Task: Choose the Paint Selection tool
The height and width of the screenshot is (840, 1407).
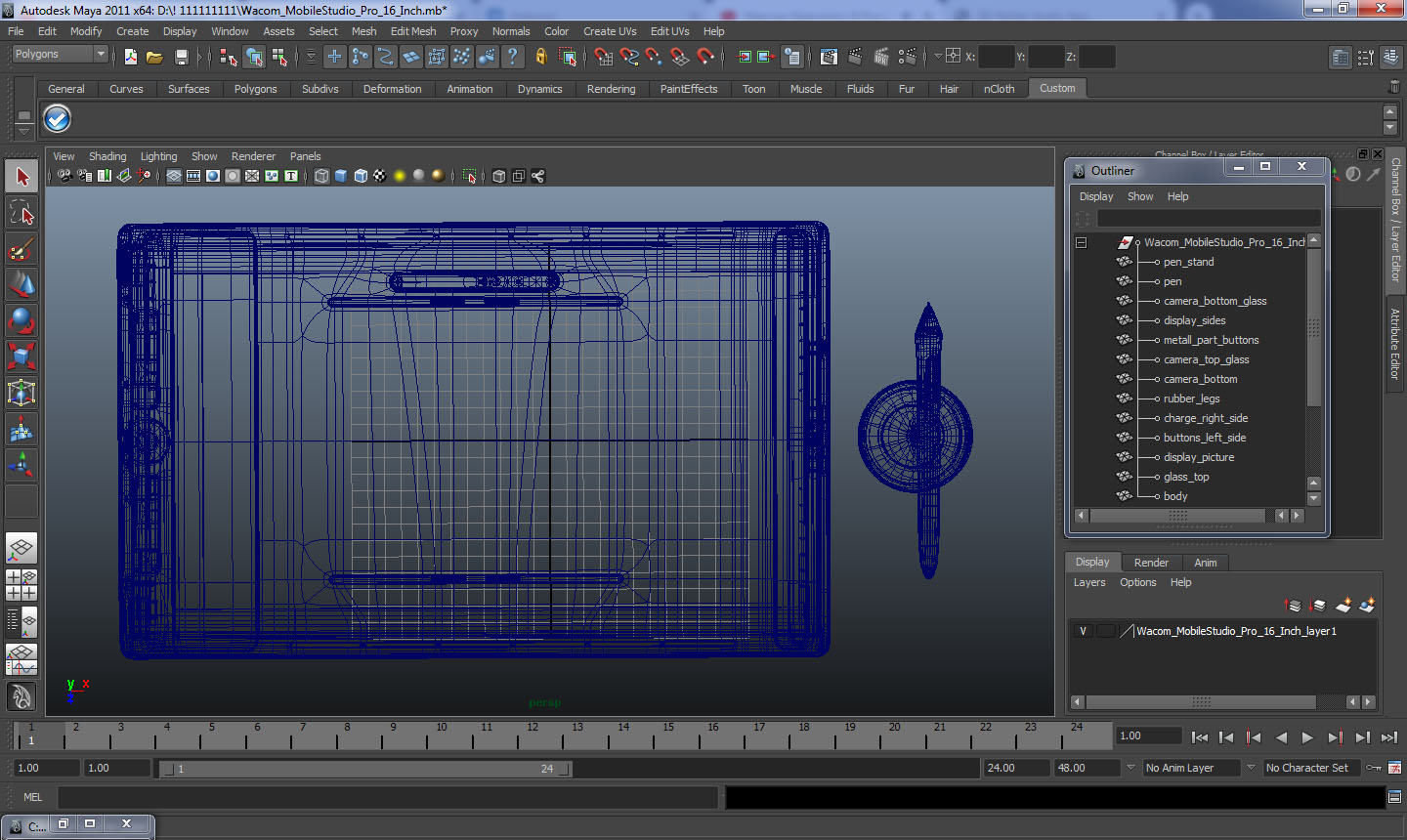Action: (x=21, y=249)
